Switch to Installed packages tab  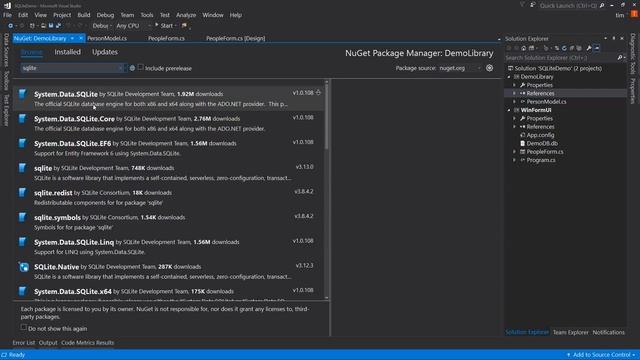68,52
